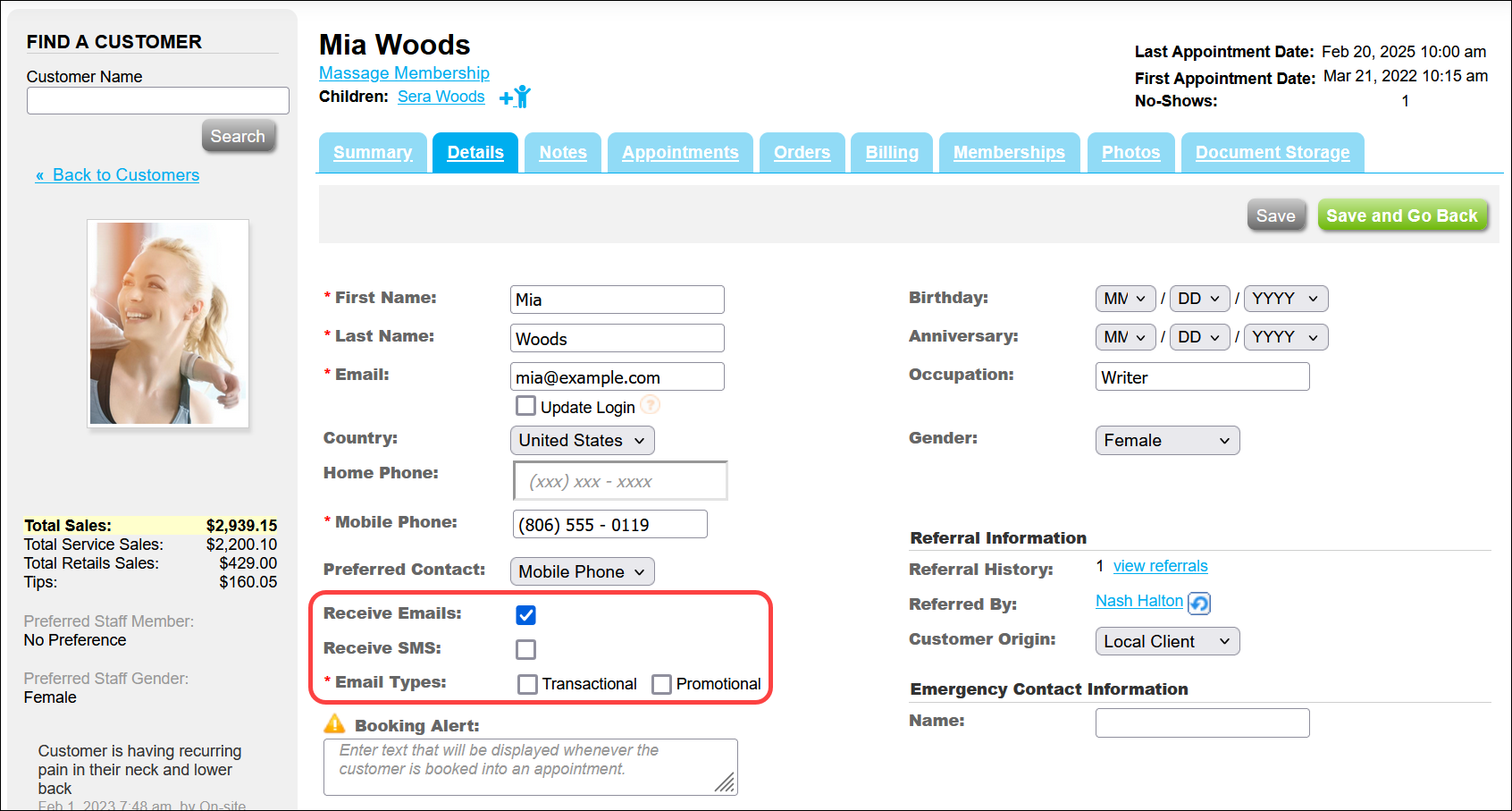Click the refresh icon next to Nash Halton
The width and height of the screenshot is (1512, 811).
(1199, 603)
